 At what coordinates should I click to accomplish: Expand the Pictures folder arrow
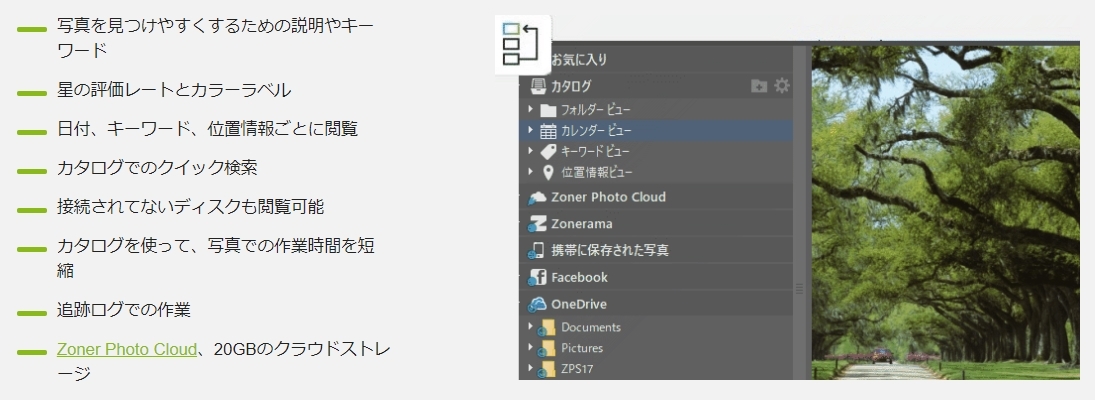click(x=531, y=348)
